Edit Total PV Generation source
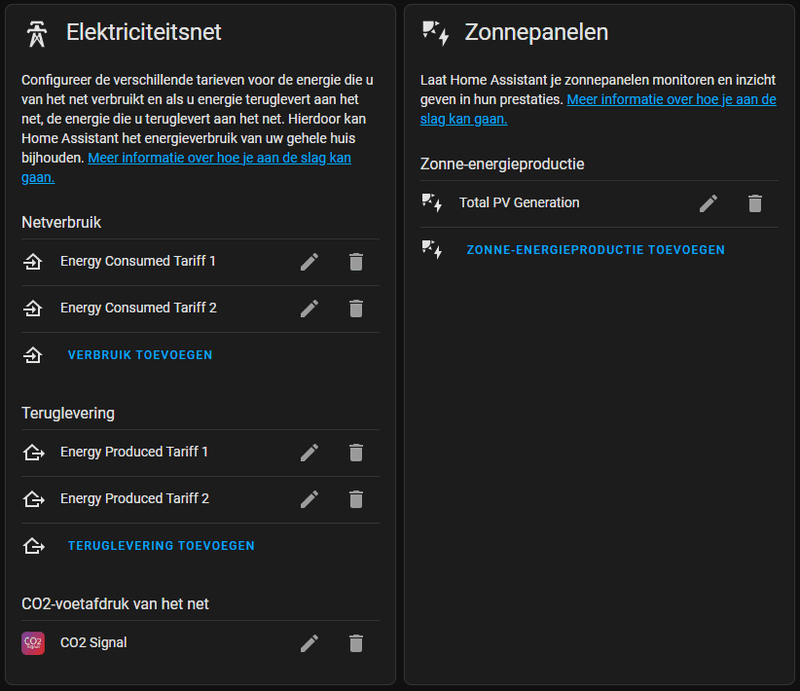This screenshot has height=691, width=800. pyautogui.click(x=708, y=203)
